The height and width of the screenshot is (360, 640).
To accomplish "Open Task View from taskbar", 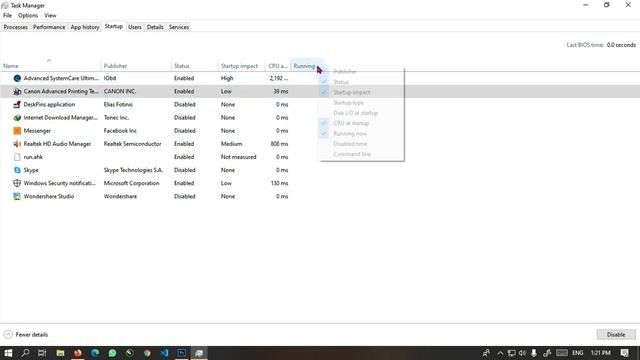I will point(42,353).
